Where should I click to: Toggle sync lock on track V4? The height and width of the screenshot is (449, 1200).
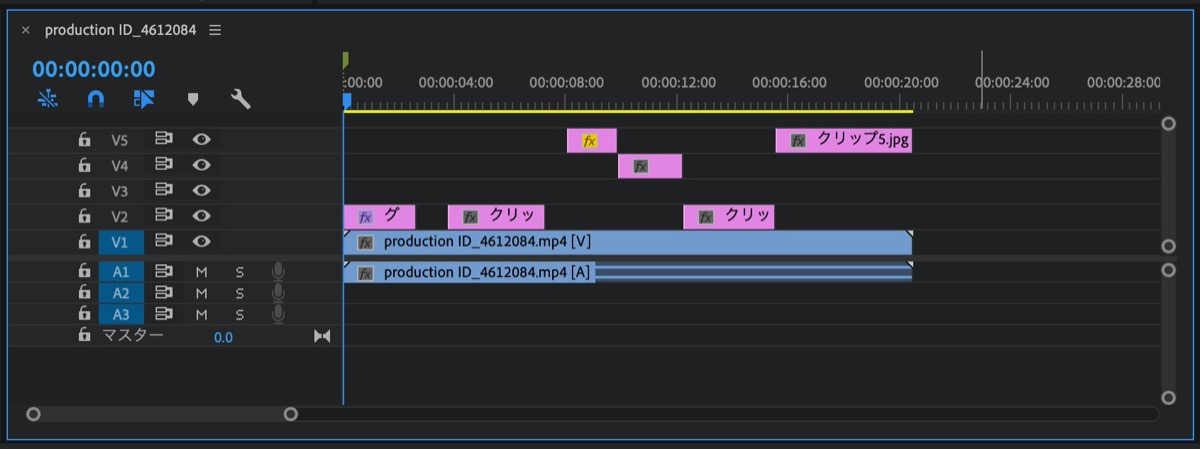tap(165, 165)
